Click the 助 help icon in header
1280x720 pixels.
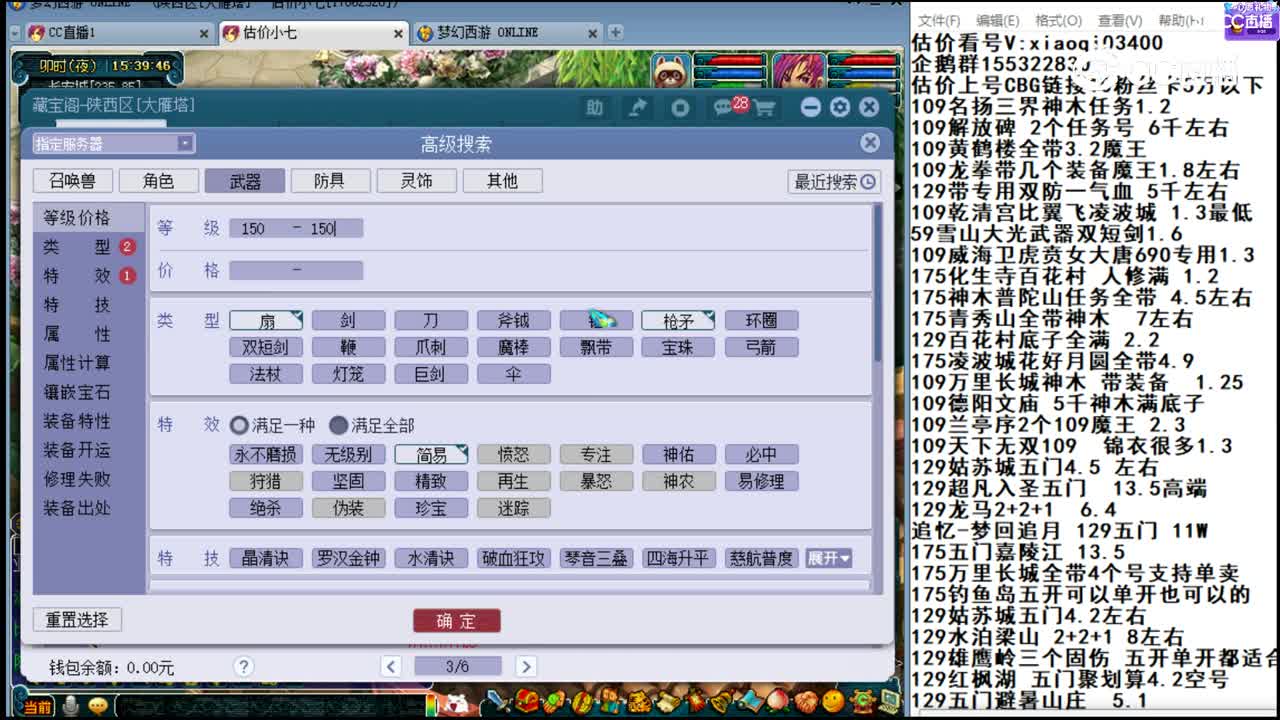pos(595,107)
